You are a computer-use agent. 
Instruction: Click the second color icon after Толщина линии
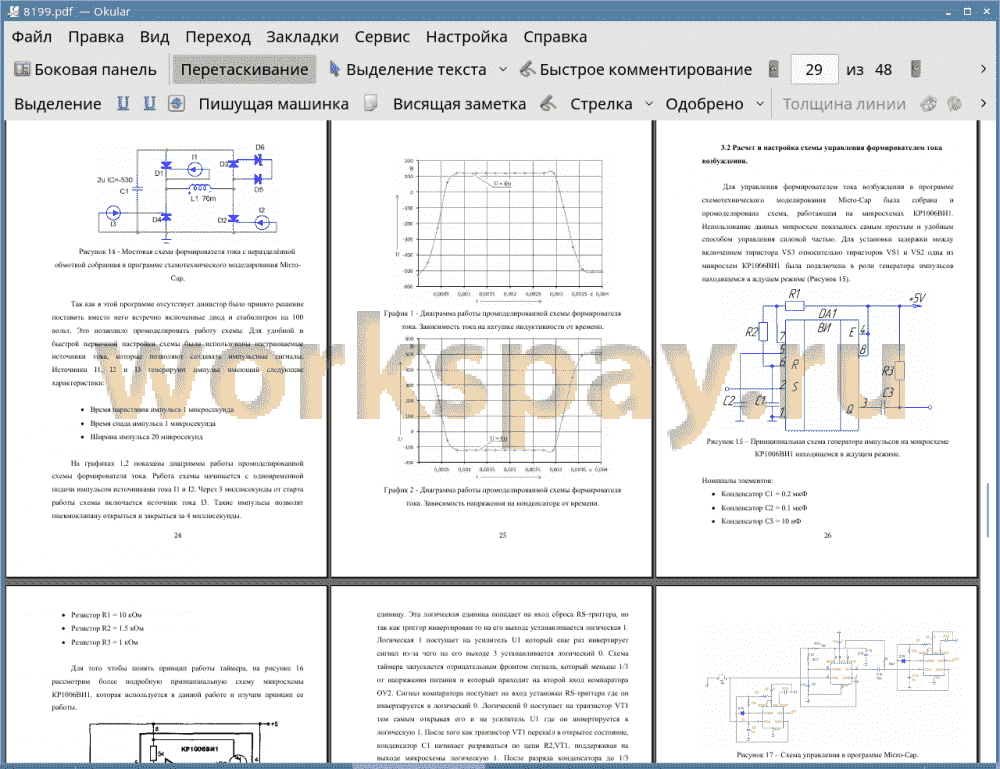(954, 103)
